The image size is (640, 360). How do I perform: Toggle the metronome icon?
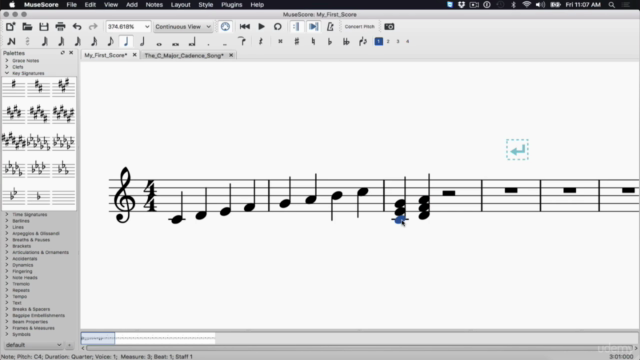[330, 27]
